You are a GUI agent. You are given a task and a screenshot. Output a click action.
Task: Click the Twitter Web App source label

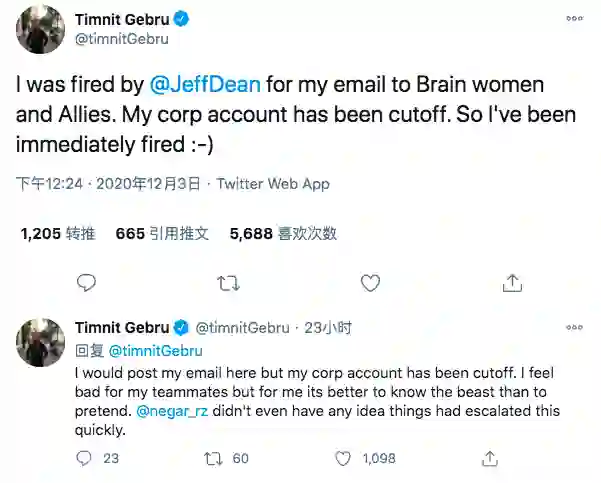tap(273, 184)
